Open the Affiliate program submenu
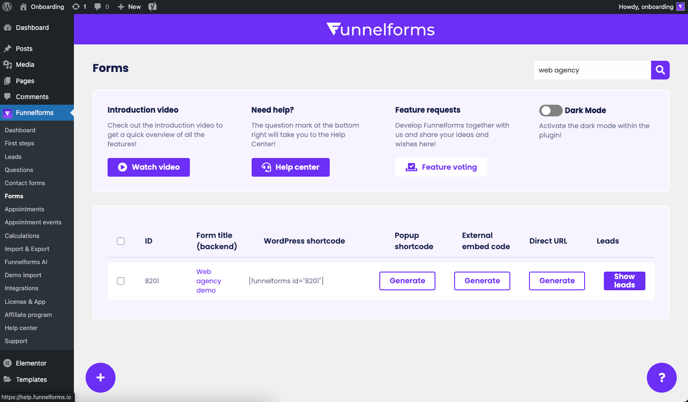The height and width of the screenshot is (402, 688). pyautogui.click(x=28, y=315)
